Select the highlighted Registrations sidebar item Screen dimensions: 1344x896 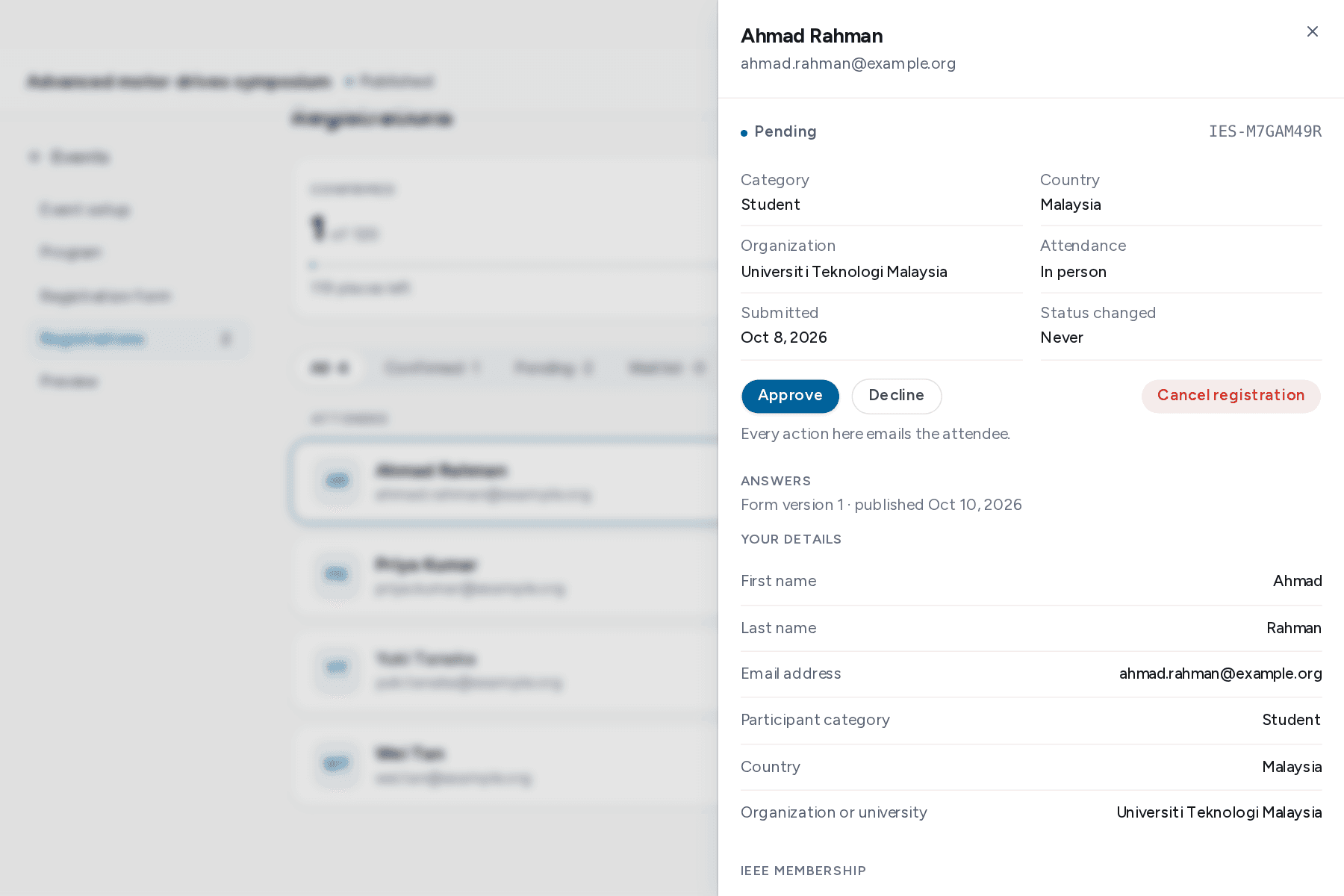coord(139,339)
